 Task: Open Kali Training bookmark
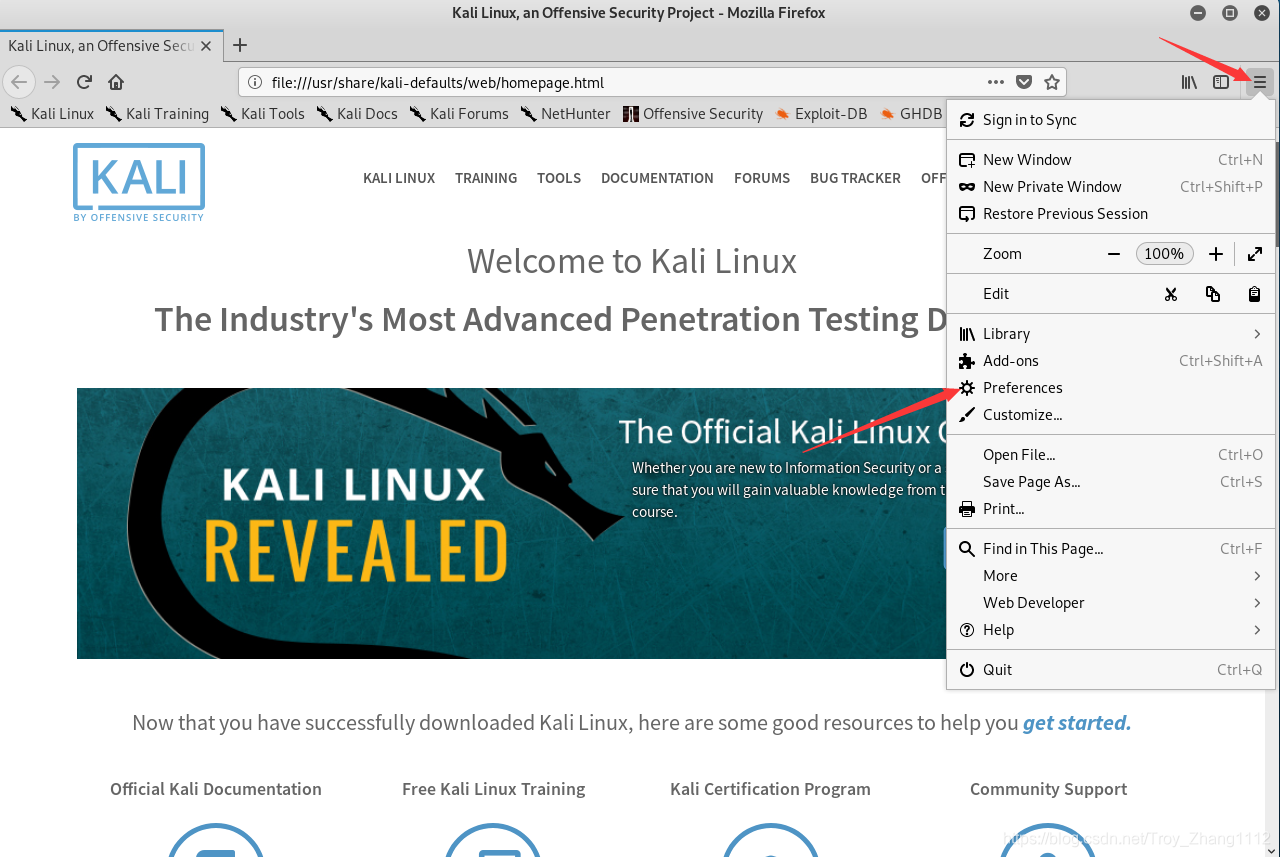[x=157, y=114]
